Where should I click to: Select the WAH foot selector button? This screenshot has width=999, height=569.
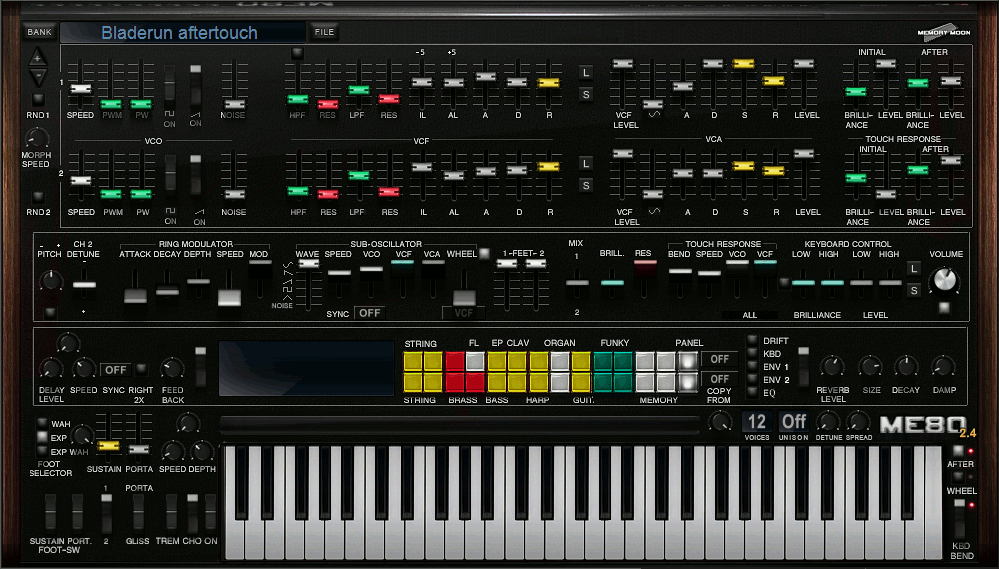pyautogui.click(x=42, y=424)
